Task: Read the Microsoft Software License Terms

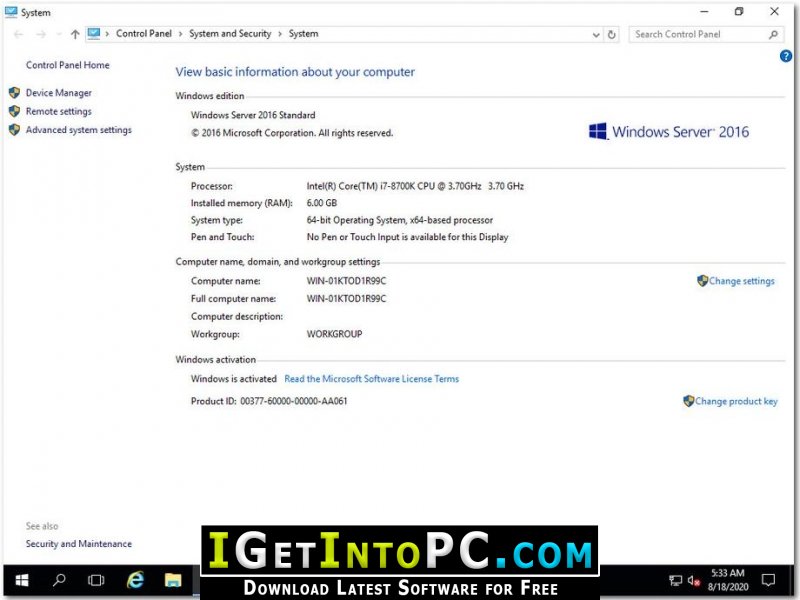Action: tap(371, 379)
